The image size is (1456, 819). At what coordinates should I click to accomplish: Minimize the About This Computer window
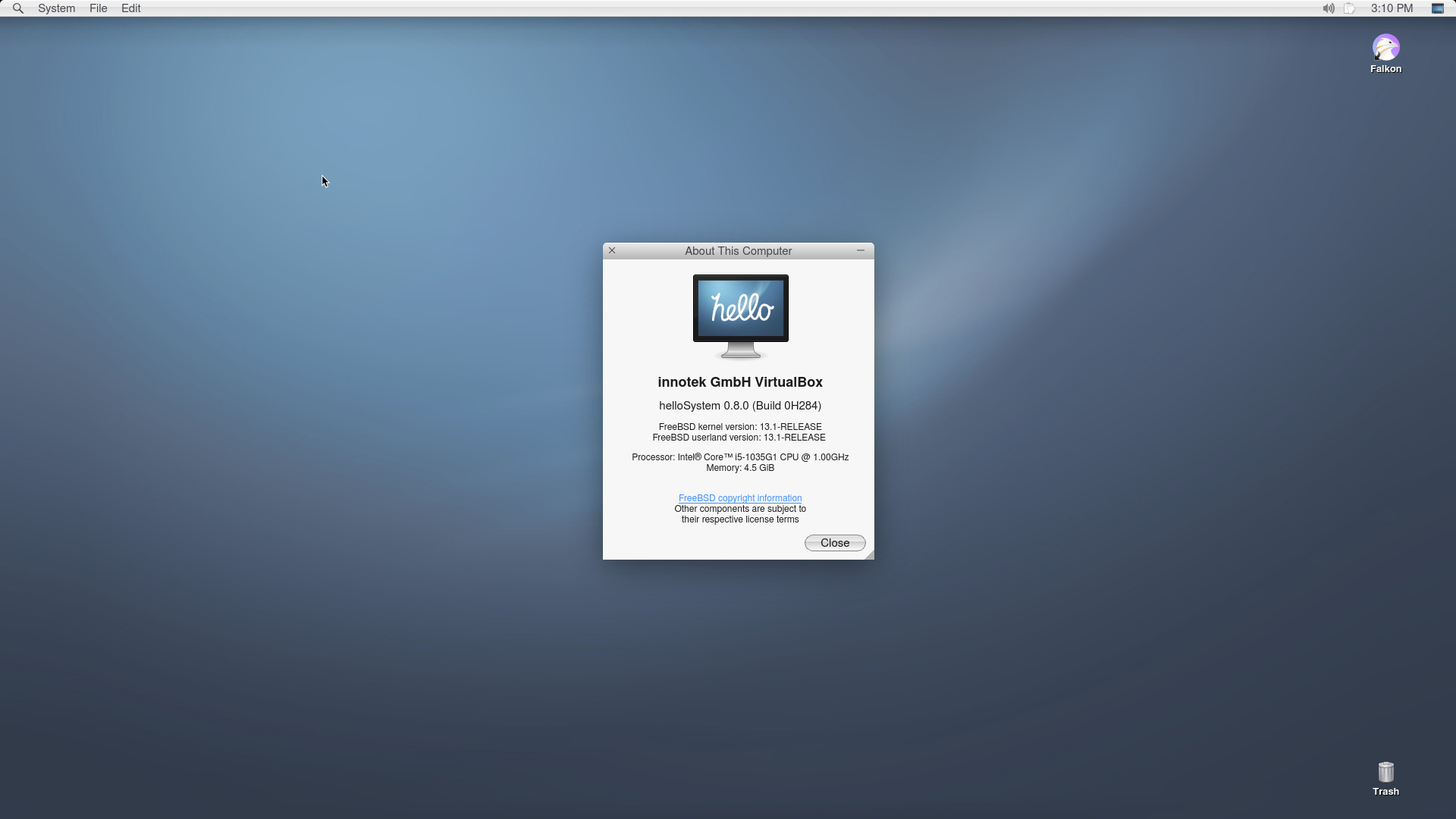860,250
